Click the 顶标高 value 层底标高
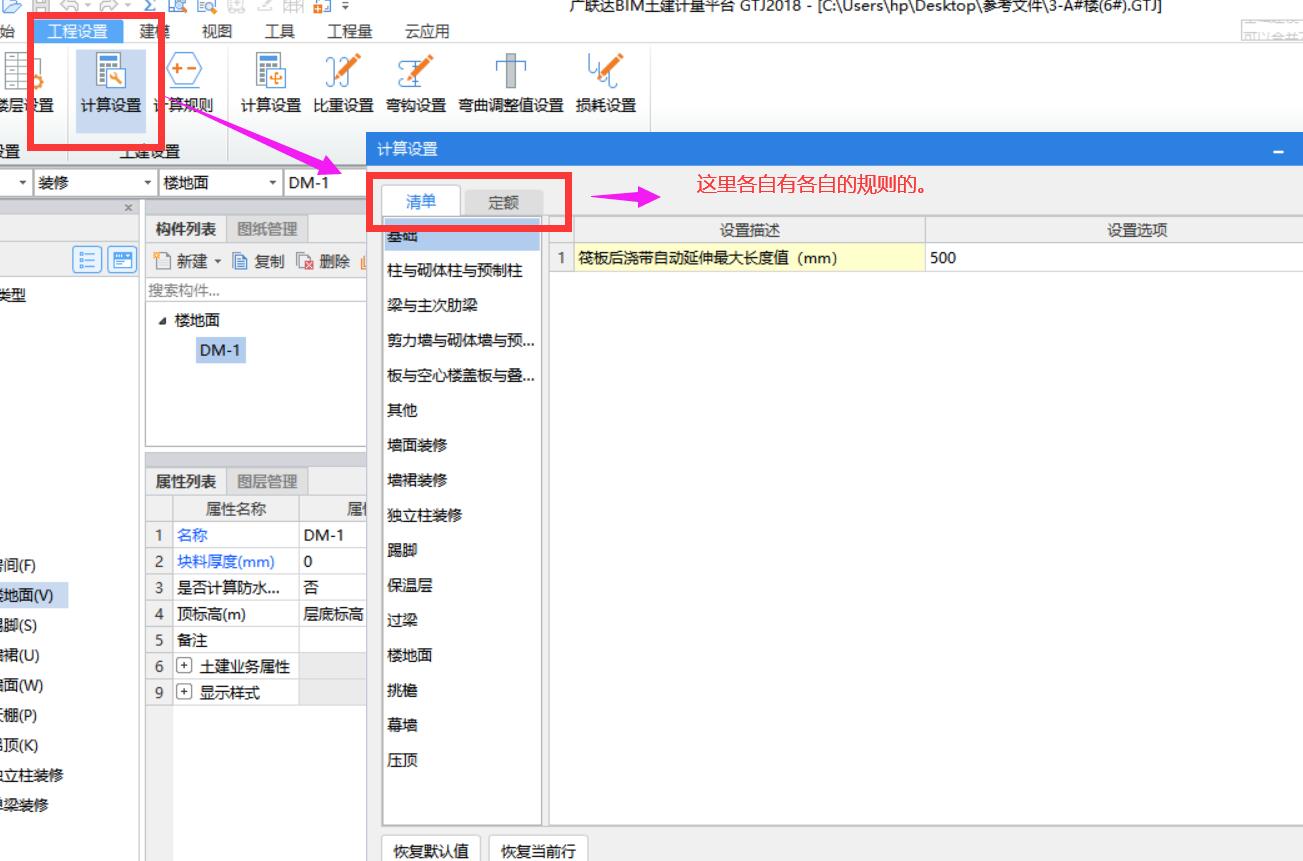 click(333, 614)
